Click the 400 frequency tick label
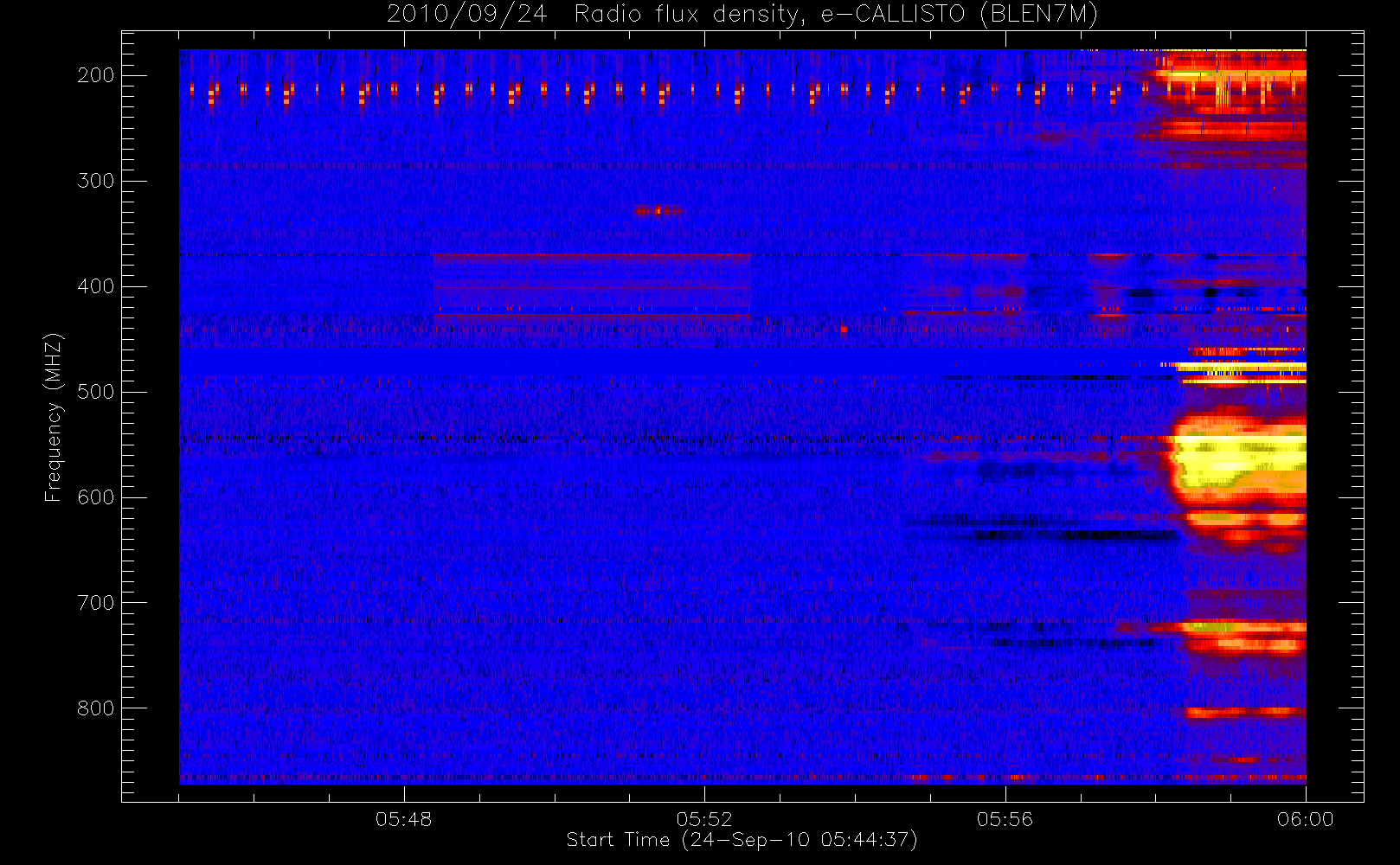The image size is (1400, 865). 96,286
